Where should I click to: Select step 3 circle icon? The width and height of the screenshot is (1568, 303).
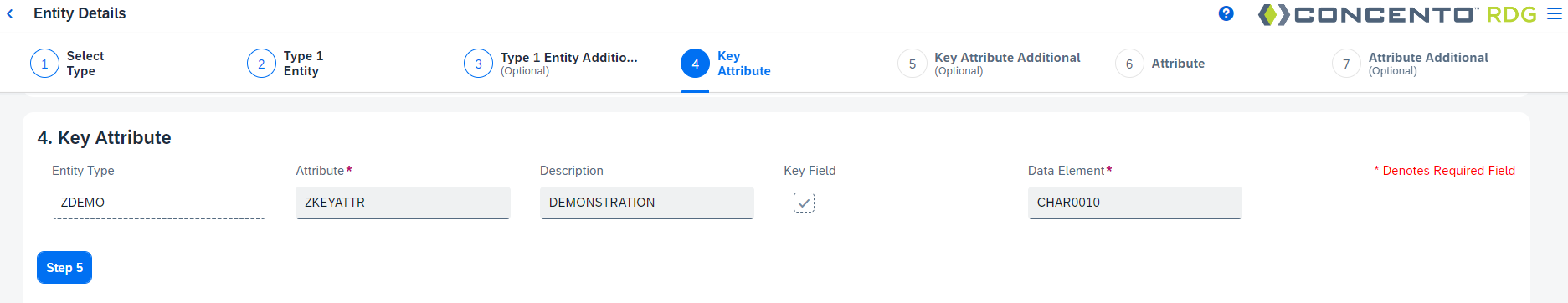click(x=478, y=64)
